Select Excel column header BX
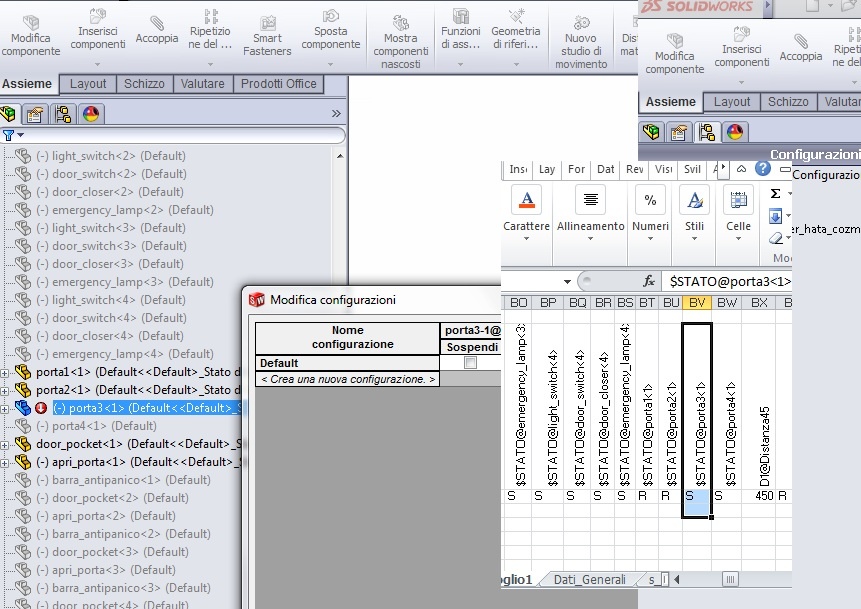The width and height of the screenshot is (861, 609). [759, 303]
